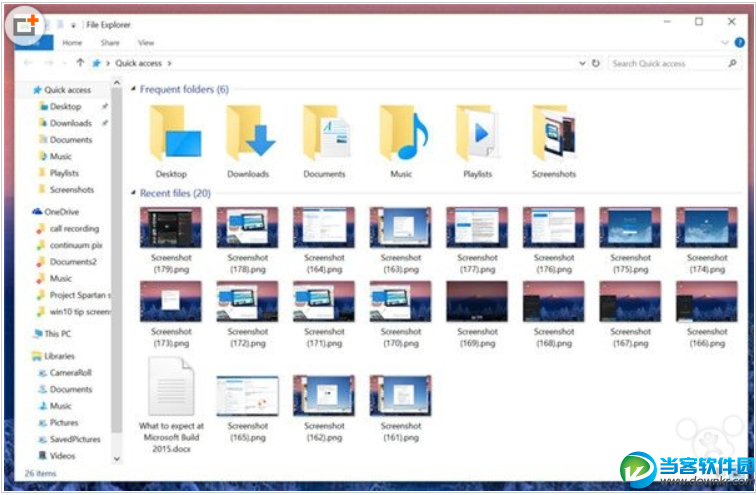Collapse the Recent files group
This screenshot has height=495, width=756.
[133, 193]
